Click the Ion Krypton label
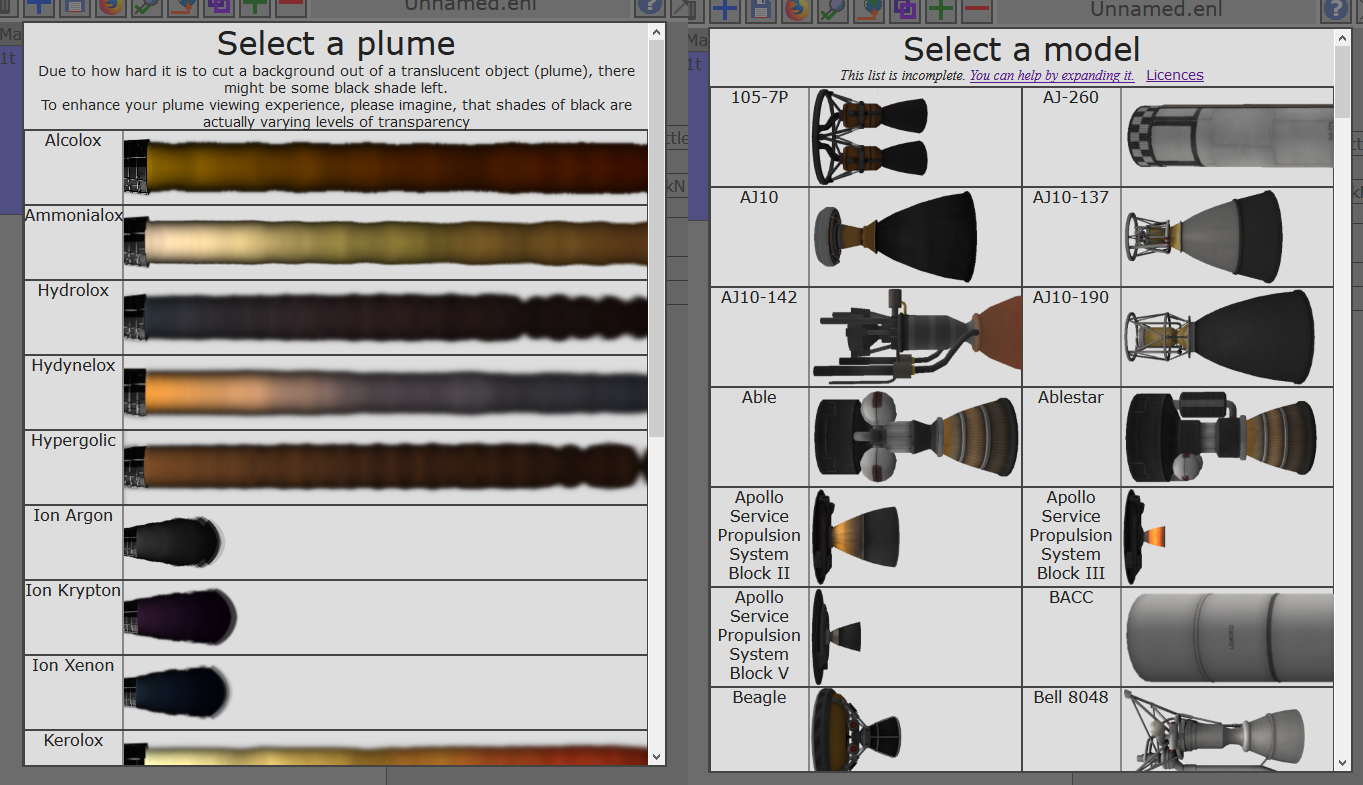Screen dimensions: 1363x785 click(x=73, y=591)
